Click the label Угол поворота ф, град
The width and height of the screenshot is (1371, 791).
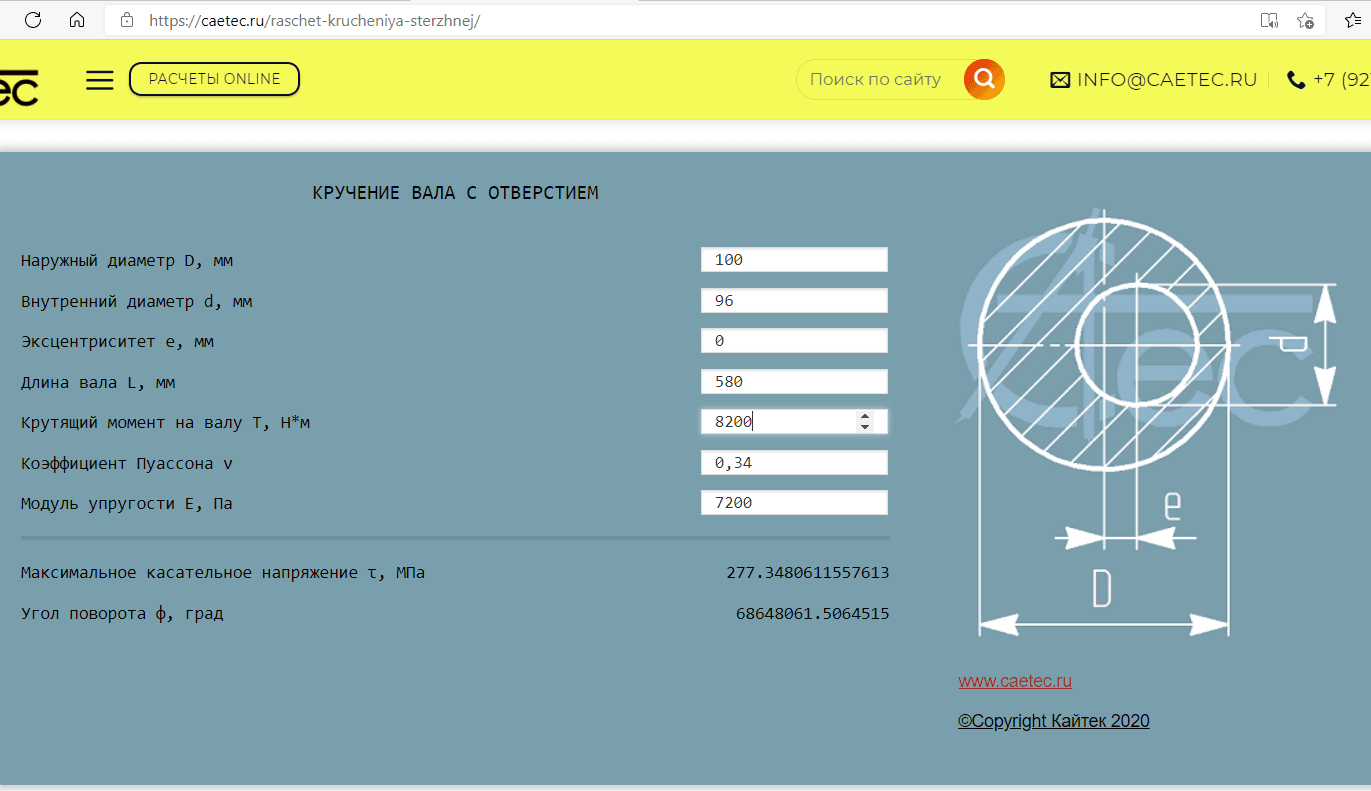tap(122, 614)
